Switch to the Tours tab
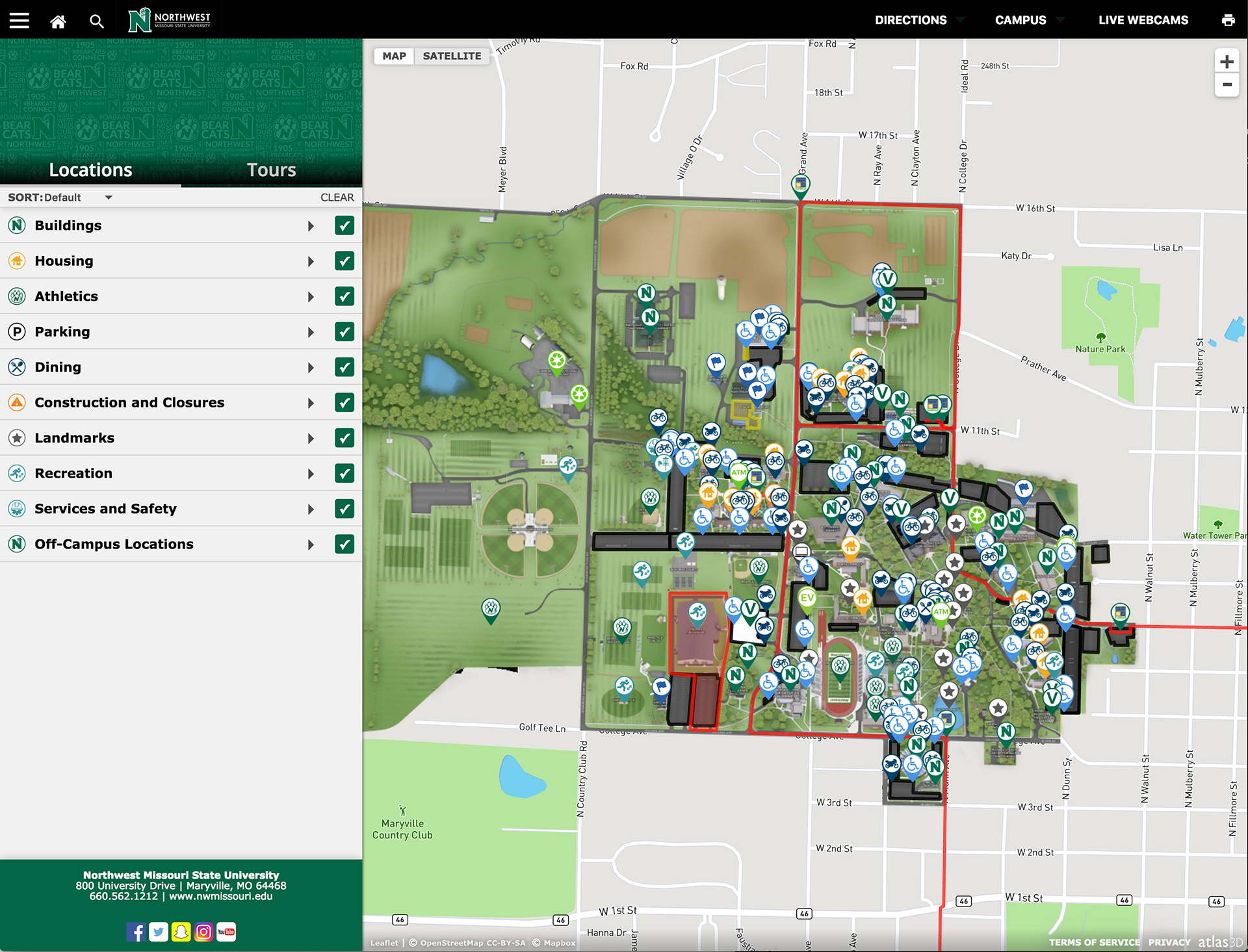The height and width of the screenshot is (952, 1248). click(272, 170)
